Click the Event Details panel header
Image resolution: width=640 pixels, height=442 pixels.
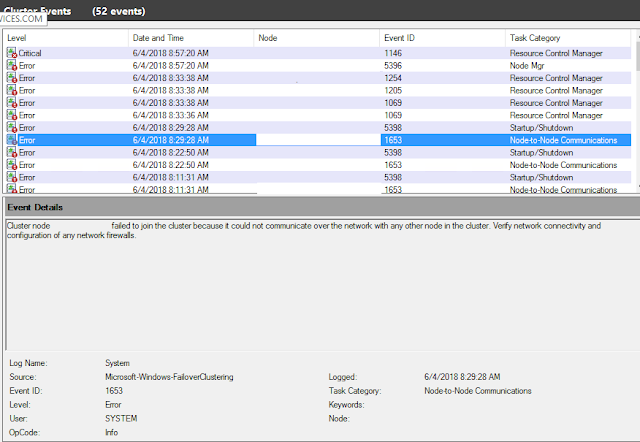coord(322,207)
